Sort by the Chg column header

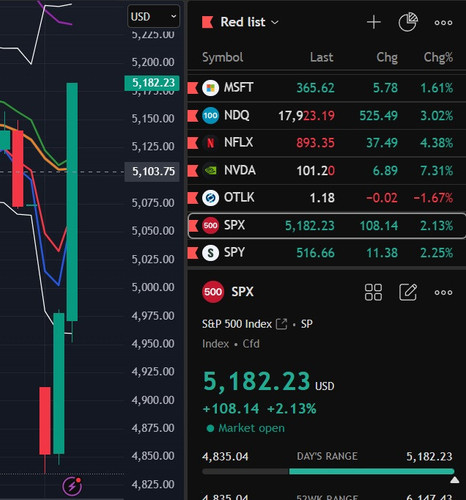[x=387, y=57]
